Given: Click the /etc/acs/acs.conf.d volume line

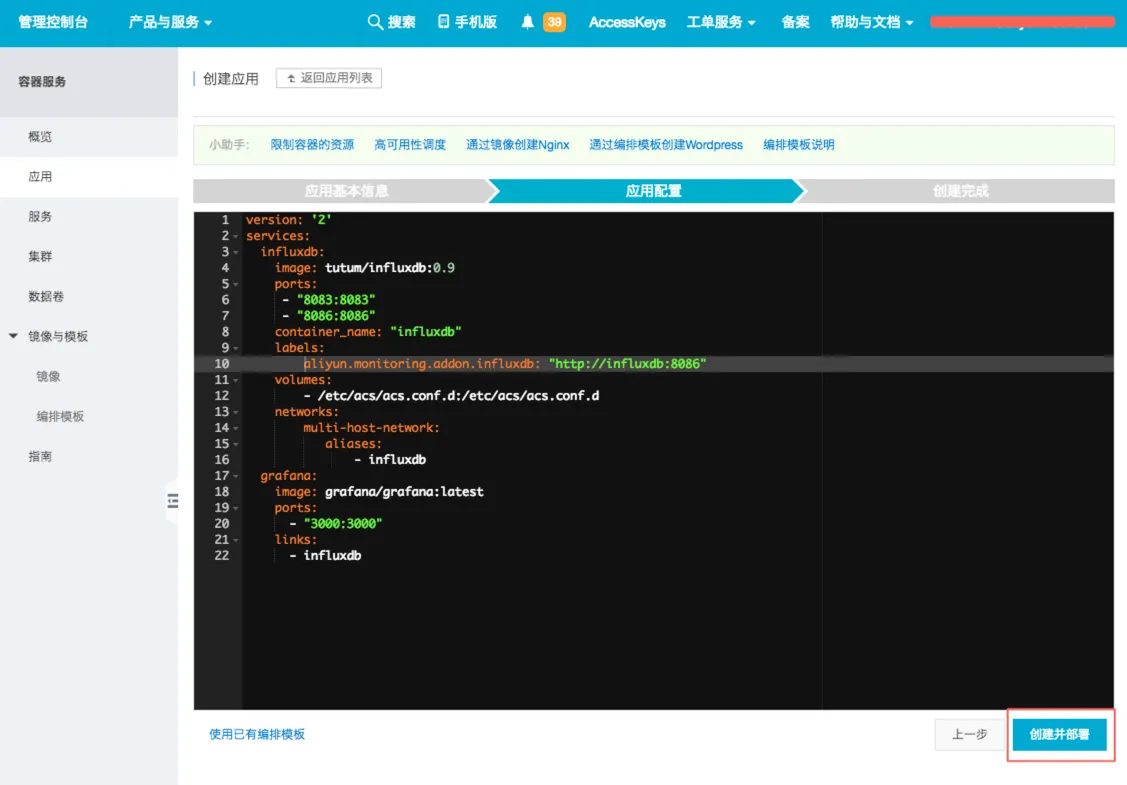Looking at the screenshot, I should [x=458, y=396].
